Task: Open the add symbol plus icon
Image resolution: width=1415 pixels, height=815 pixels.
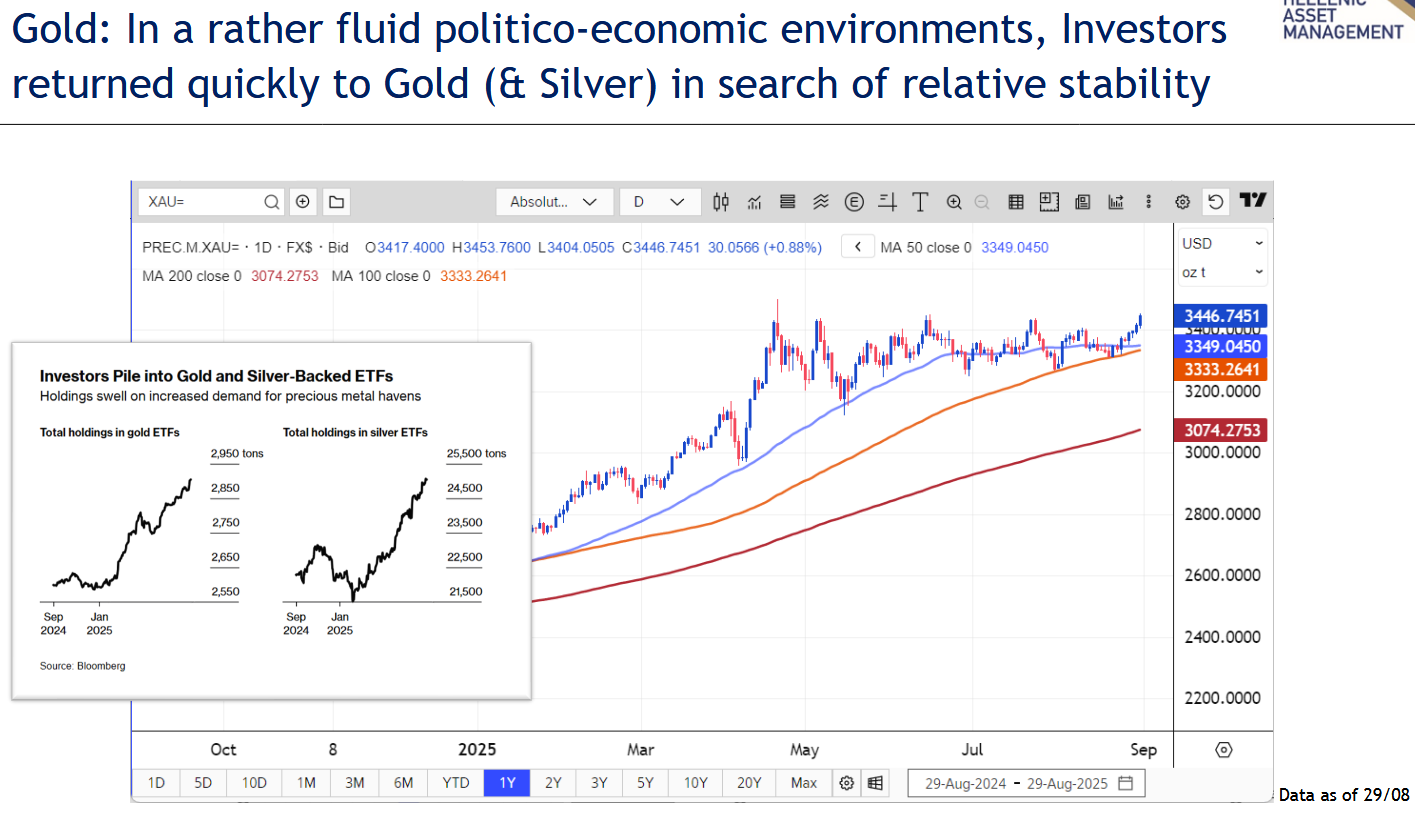Action: click(303, 202)
